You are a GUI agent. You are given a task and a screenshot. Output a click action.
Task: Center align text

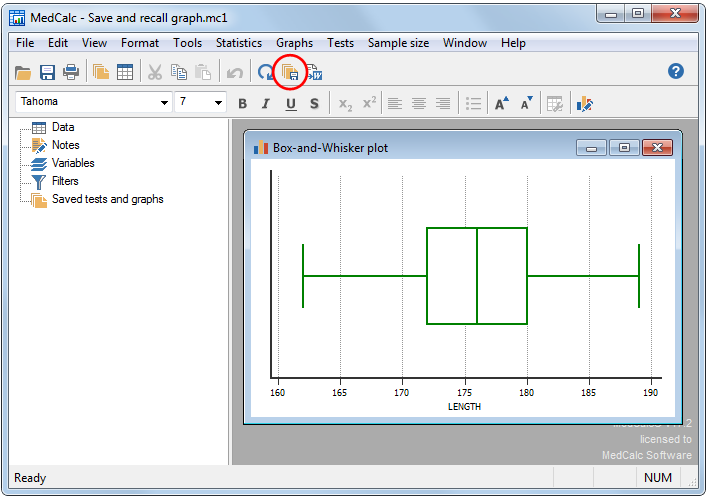419,104
